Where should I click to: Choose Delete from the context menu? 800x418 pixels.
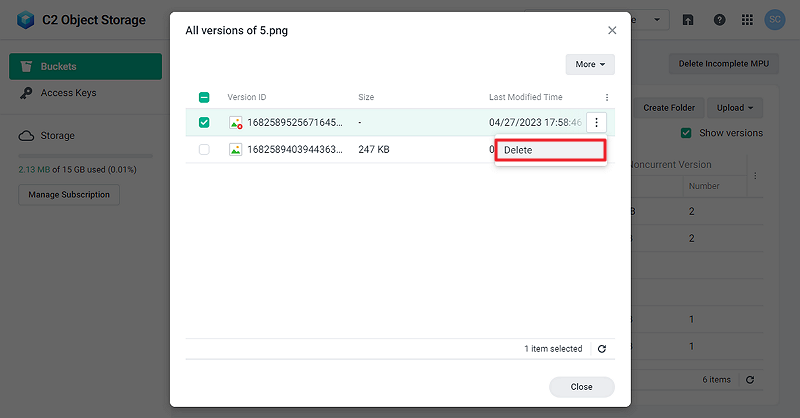[551, 150]
